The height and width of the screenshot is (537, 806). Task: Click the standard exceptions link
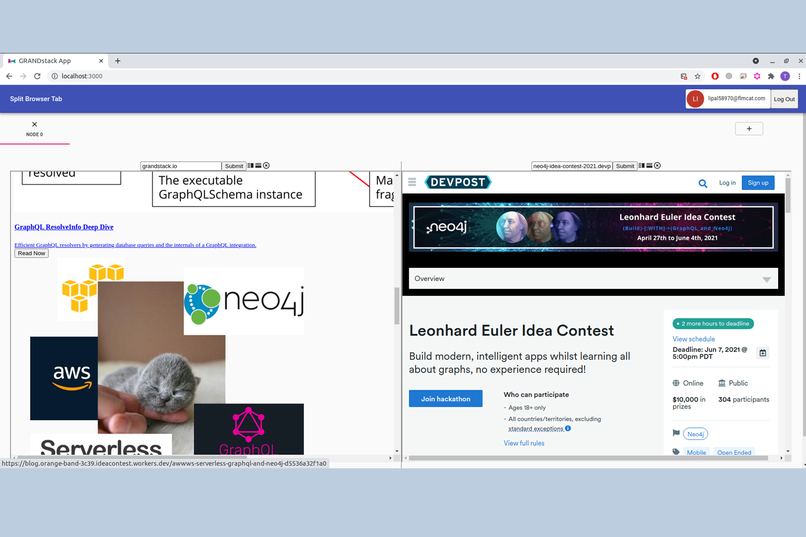point(536,429)
